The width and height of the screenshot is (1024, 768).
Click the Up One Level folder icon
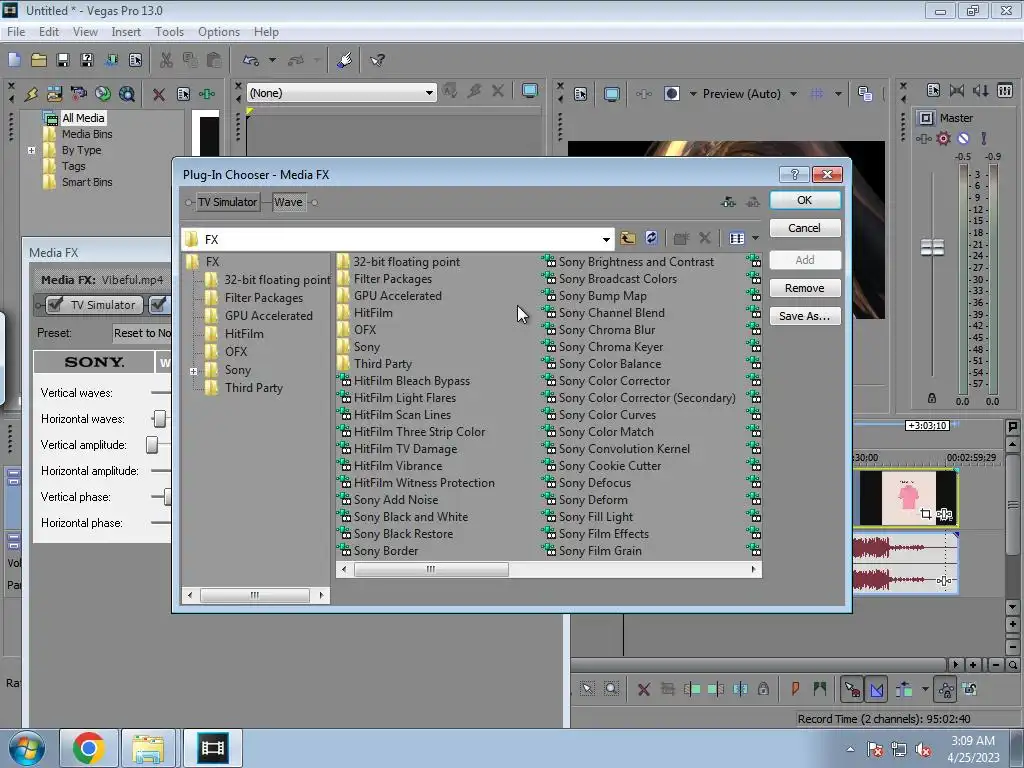tap(628, 238)
